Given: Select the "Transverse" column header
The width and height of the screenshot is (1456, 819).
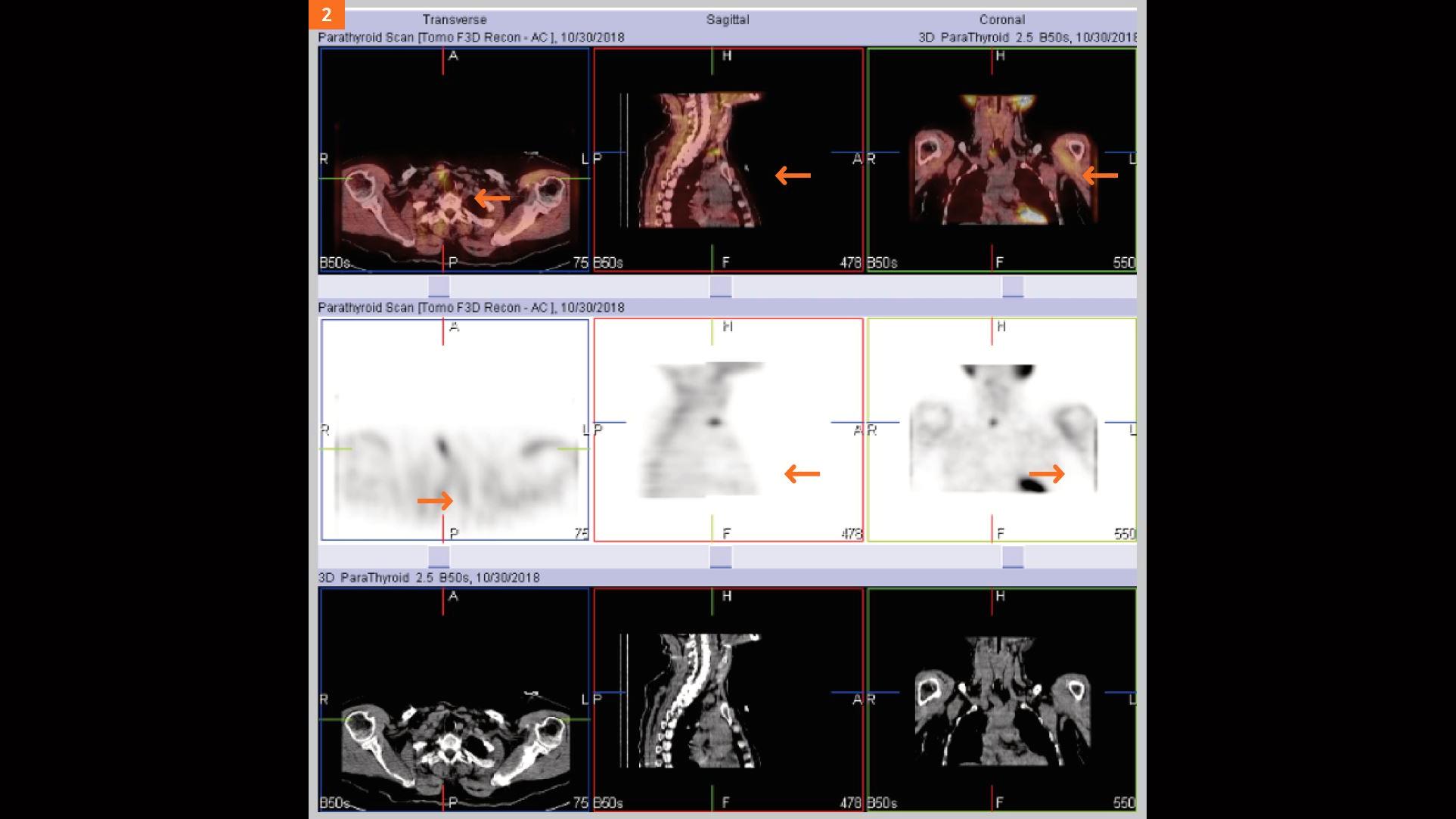Looking at the screenshot, I should pyautogui.click(x=455, y=20).
